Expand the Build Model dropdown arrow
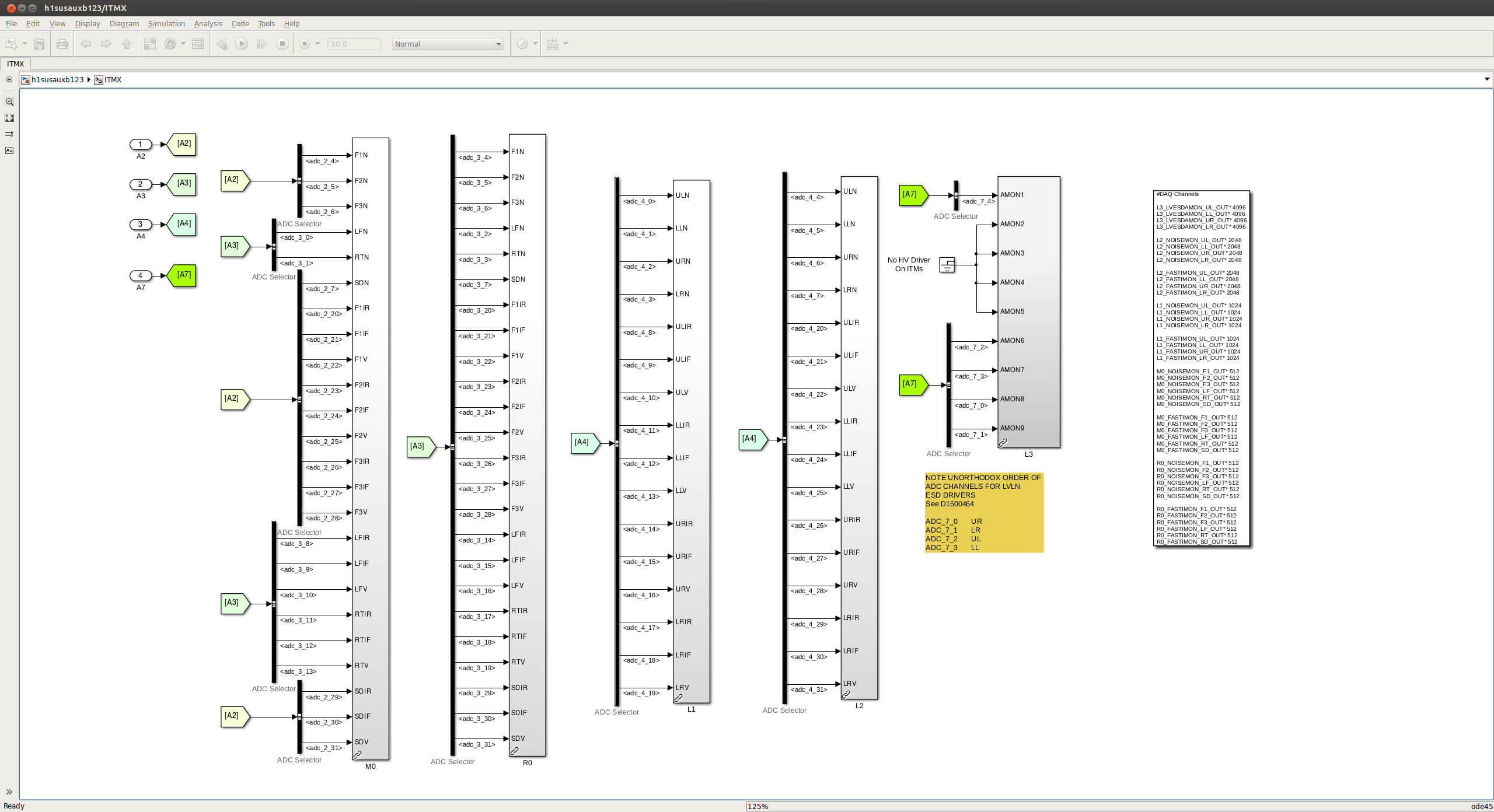1494x812 pixels. [x=566, y=44]
